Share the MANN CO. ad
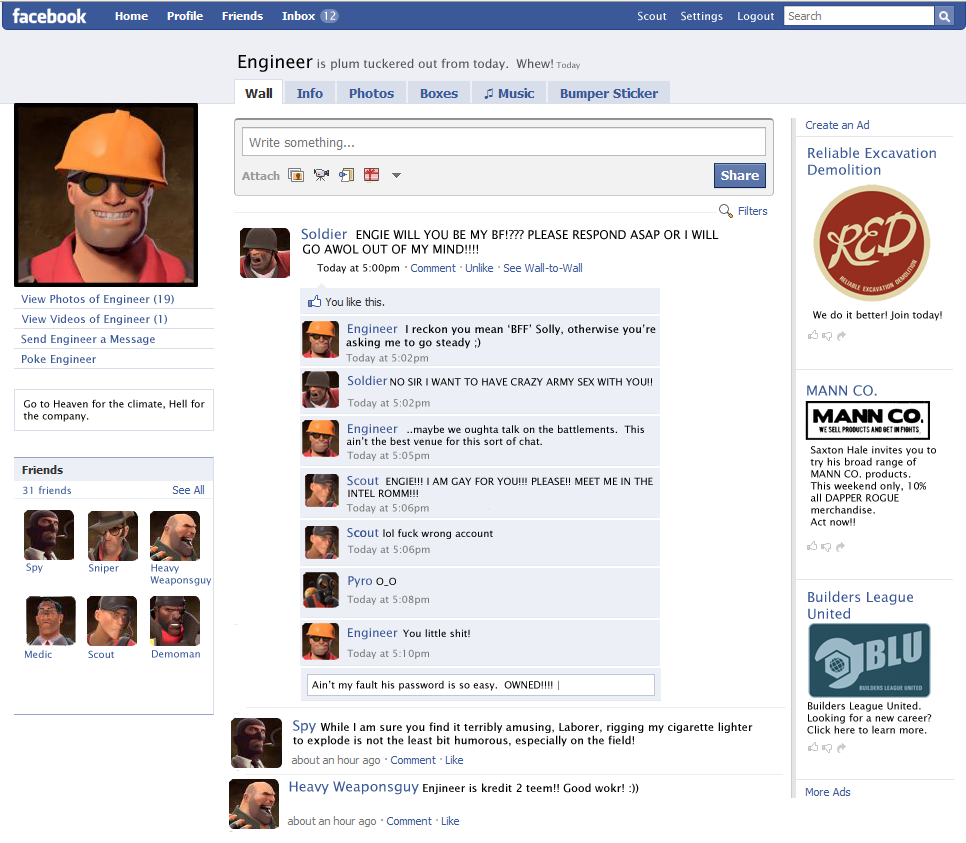Image resolution: width=966 pixels, height=843 pixels. point(841,546)
